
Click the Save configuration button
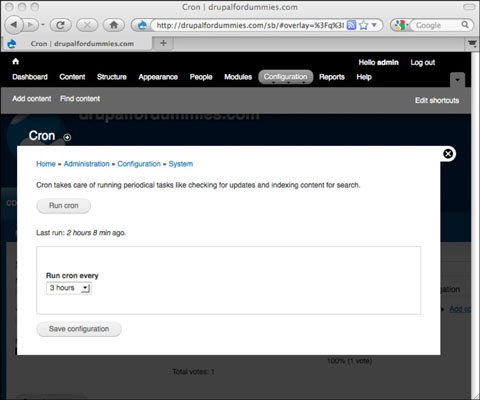[79, 329]
